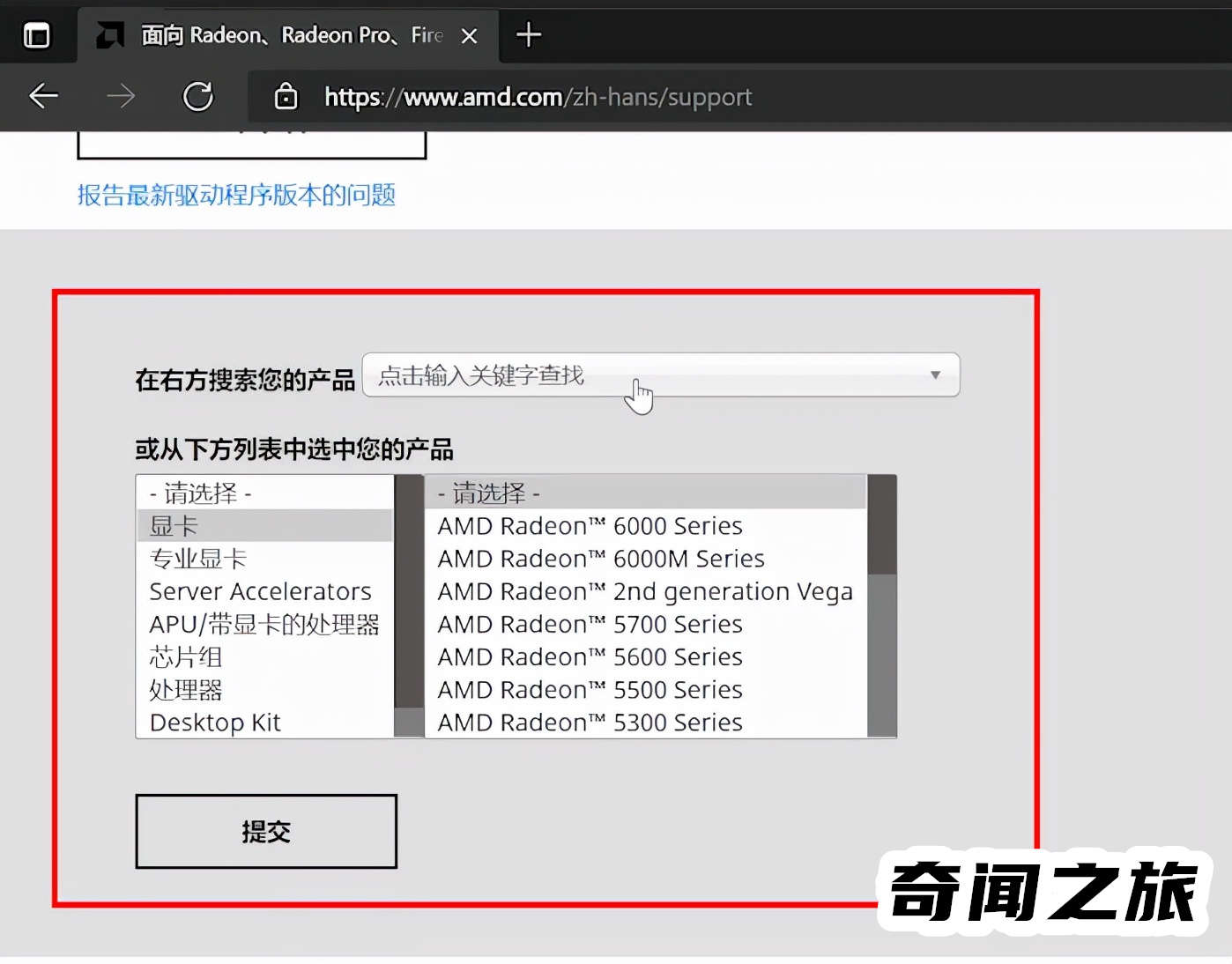
Task: Select 显卡 in the category list
Action: pos(264,526)
